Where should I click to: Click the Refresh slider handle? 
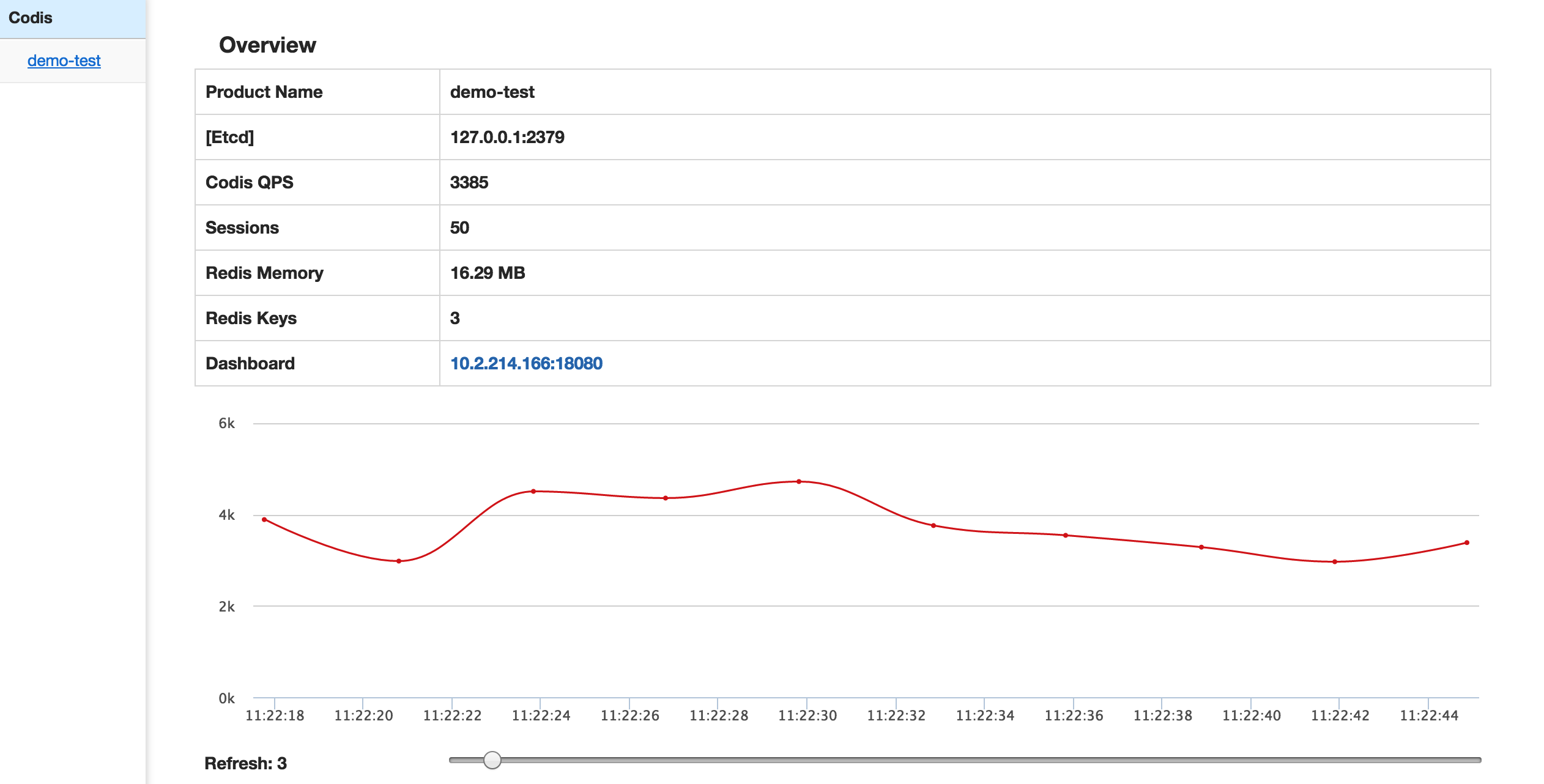tap(492, 760)
